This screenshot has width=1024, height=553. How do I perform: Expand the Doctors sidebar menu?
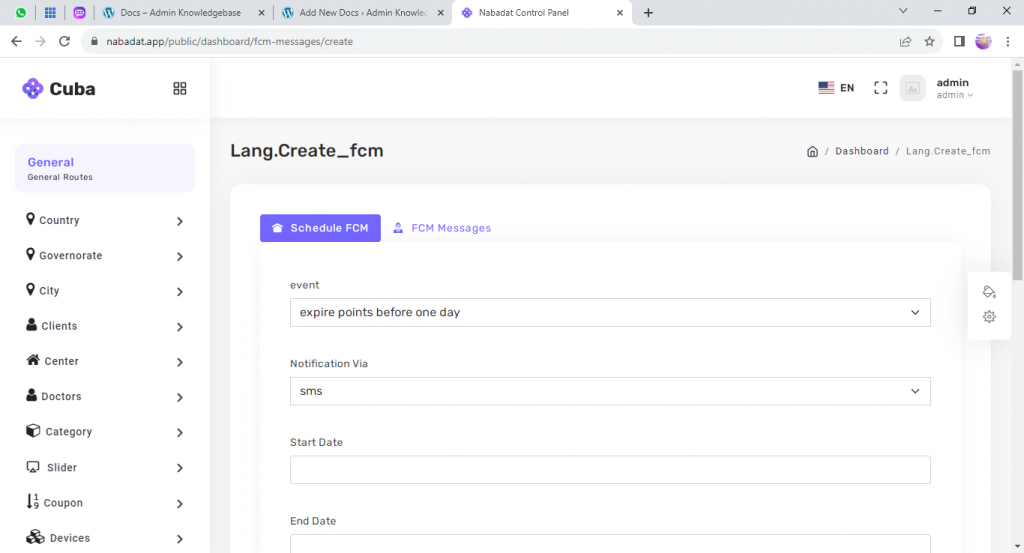coord(105,397)
